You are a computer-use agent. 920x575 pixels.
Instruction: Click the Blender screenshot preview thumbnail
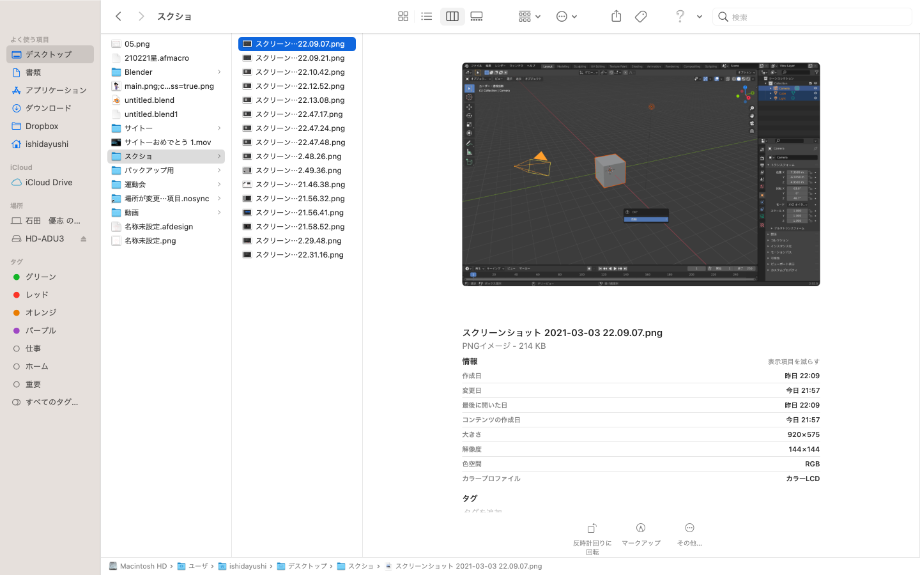point(641,174)
